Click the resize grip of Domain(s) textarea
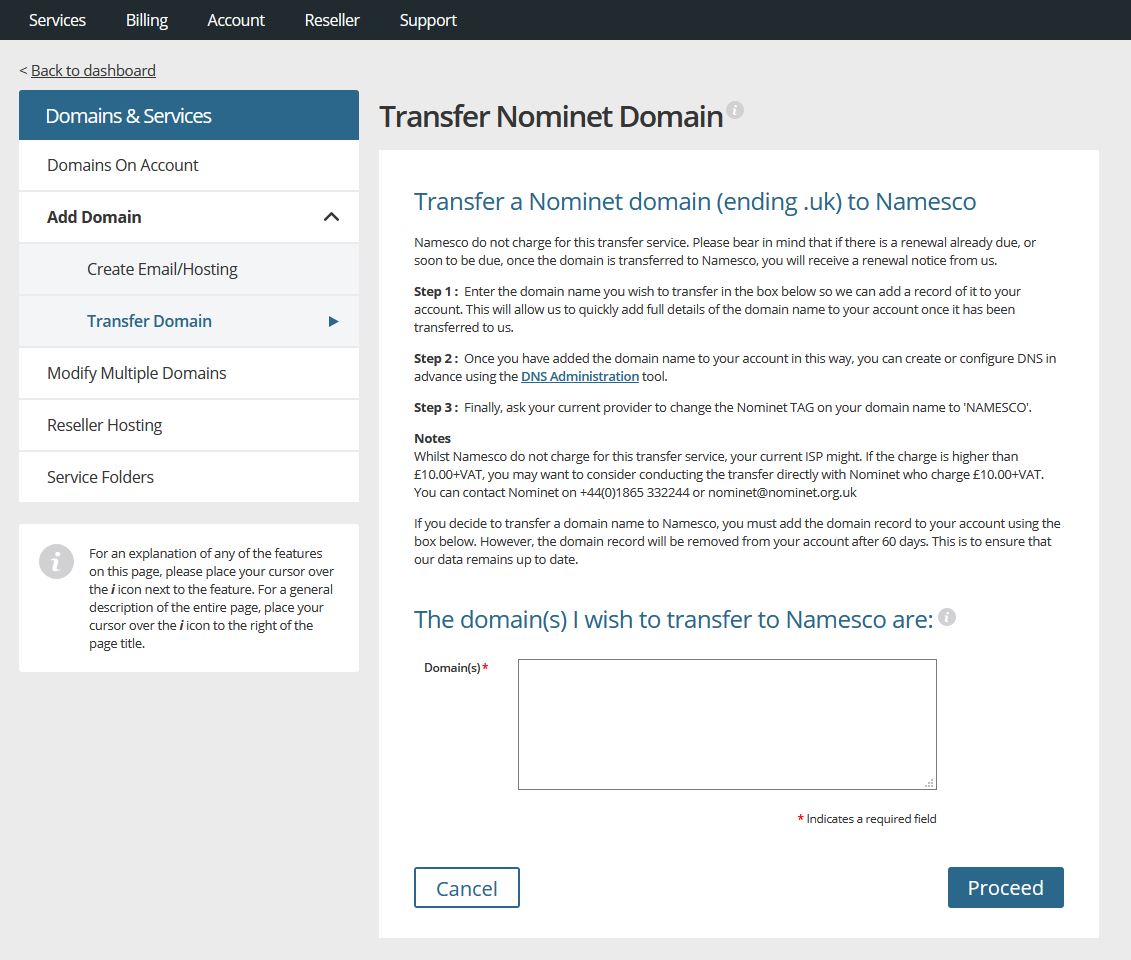Screen dimensions: 1131x960 pos(930,783)
